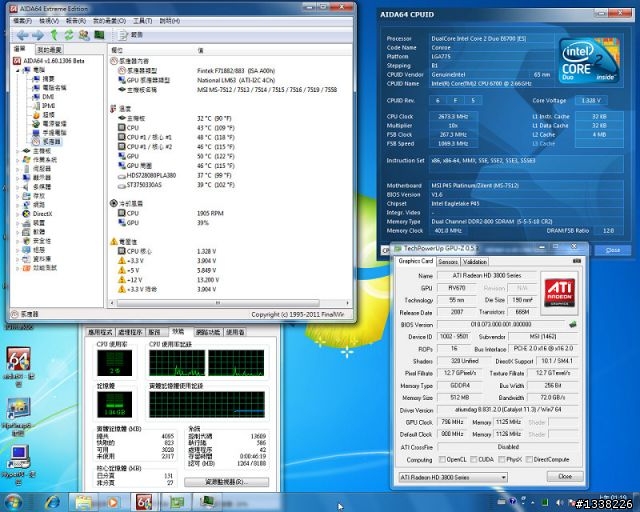Enable the OpenCL checkbox in GPU-Z
This screenshot has height=512, width=640.
(x=442, y=460)
